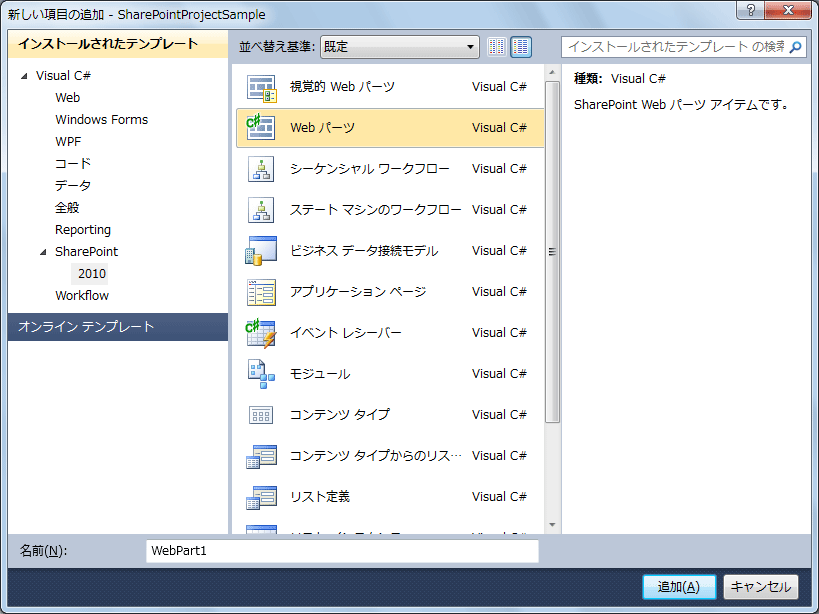Screen dimensions: 819x614
Task: Click the コンテンツ タイプからのリス… icon
Action: pyautogui.click(x=261, y=456)
